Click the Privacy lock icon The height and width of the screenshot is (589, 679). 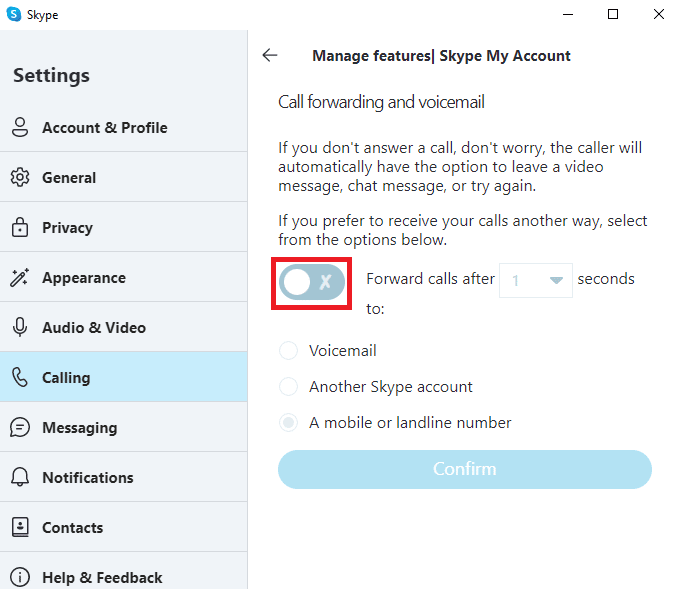20,227
